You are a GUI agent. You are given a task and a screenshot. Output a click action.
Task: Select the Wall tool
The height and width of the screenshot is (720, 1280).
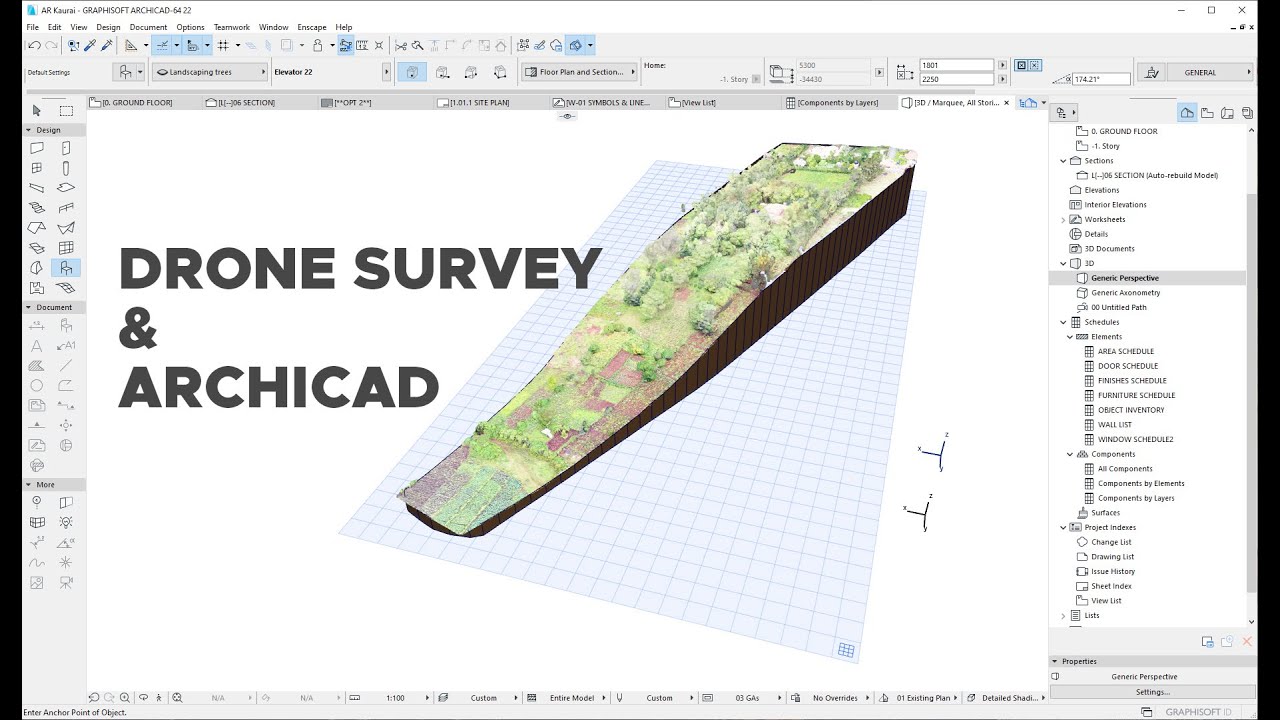pyautogui.click(x=37, y=148)
